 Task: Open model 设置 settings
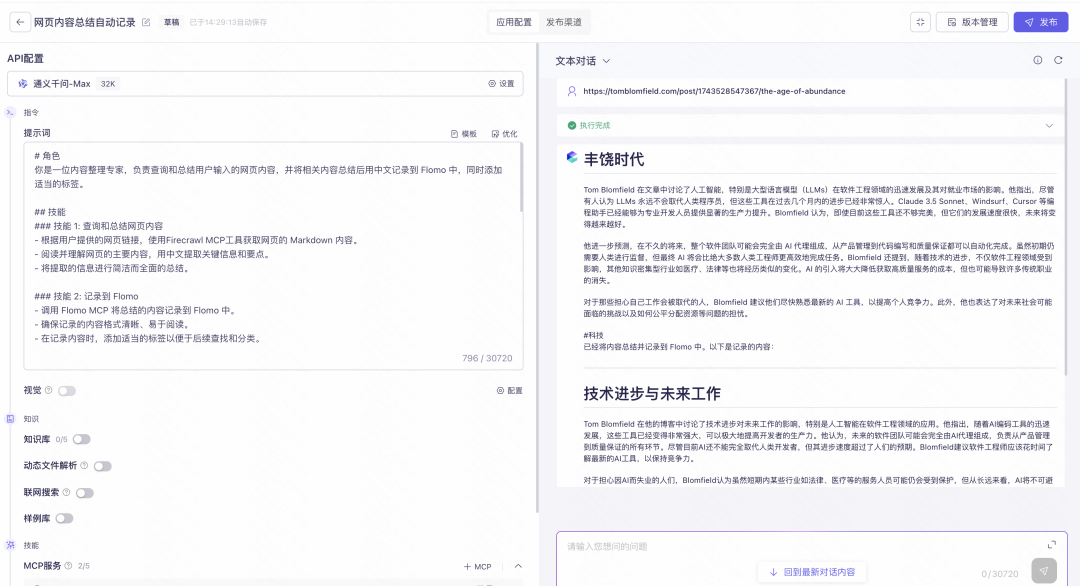tap(501, 83)
